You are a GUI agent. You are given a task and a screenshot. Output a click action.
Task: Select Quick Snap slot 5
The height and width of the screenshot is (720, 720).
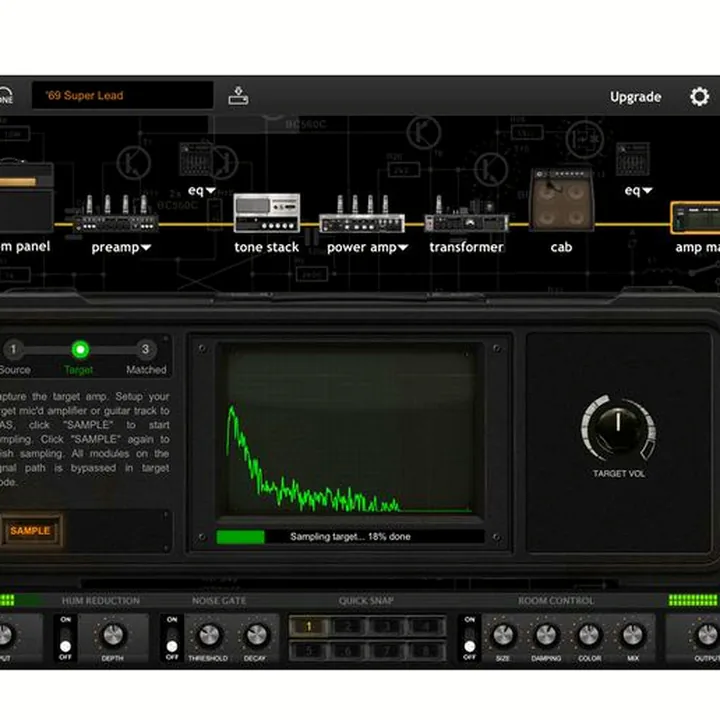[x=309, y=651]
